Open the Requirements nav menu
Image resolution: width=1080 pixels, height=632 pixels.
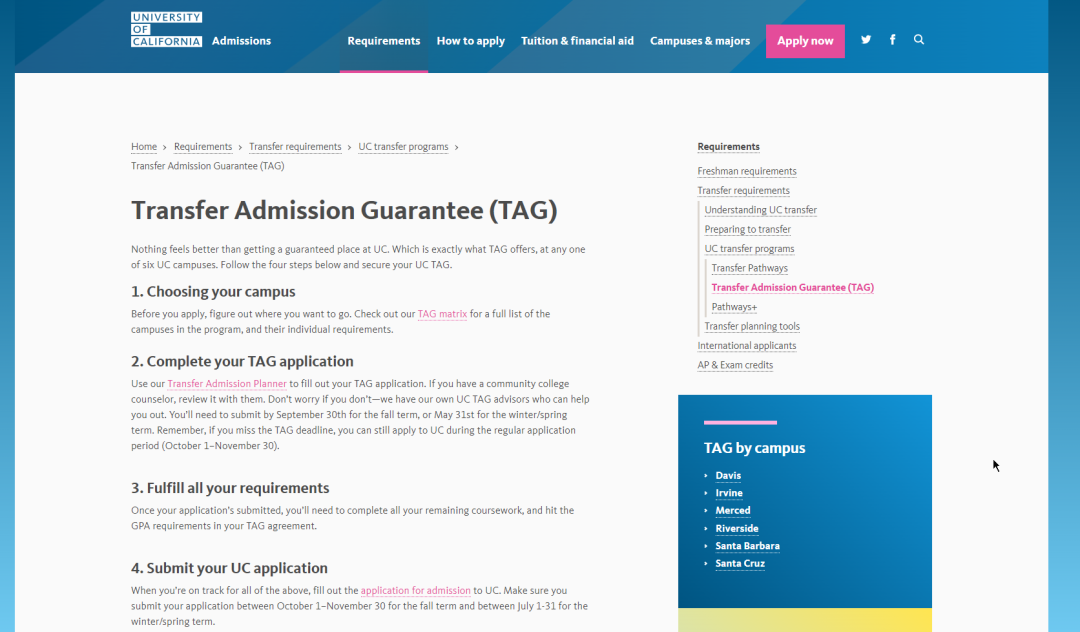pyautogui.click(x=384, y=41)
